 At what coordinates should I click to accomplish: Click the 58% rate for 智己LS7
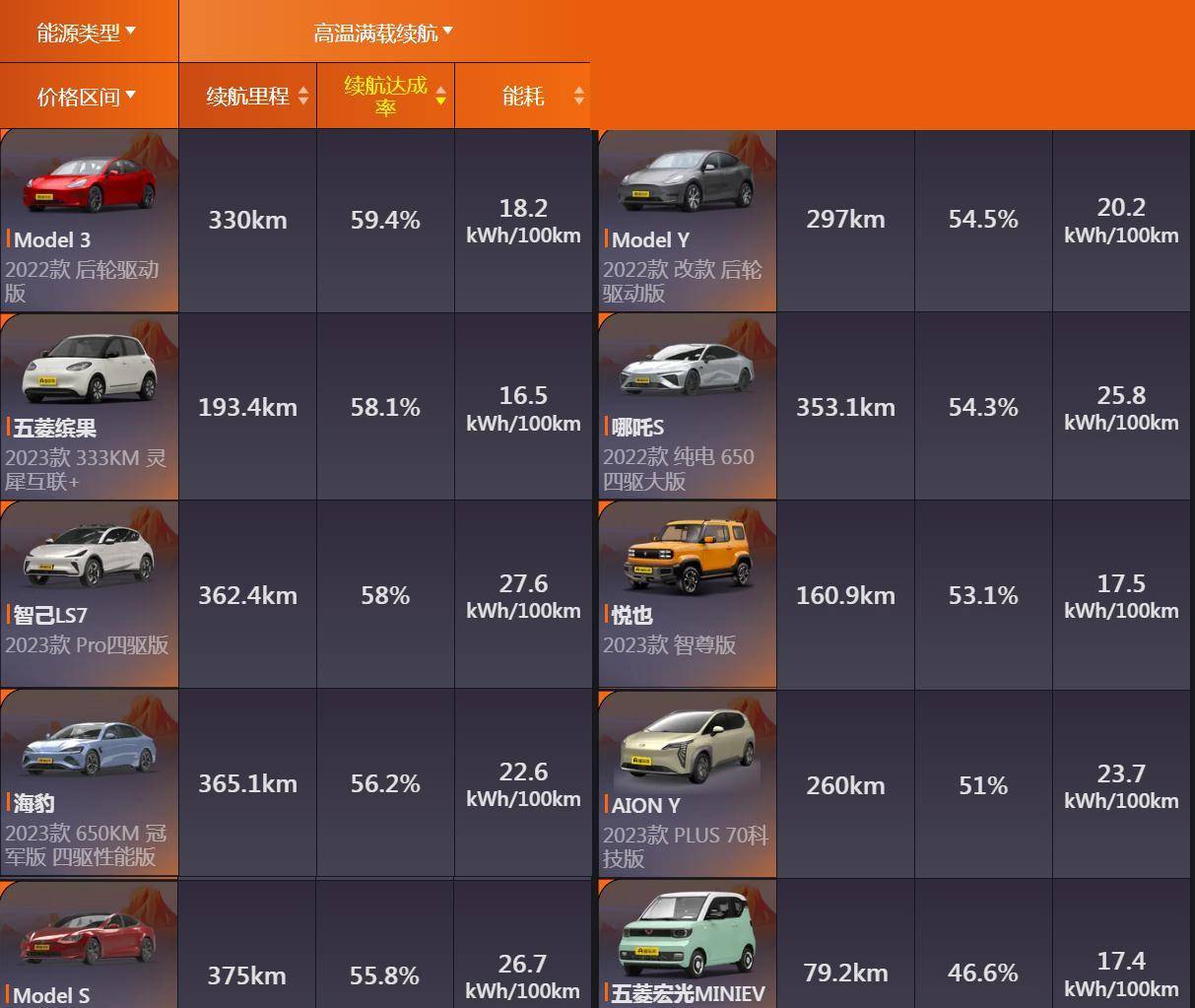[385, 595]
